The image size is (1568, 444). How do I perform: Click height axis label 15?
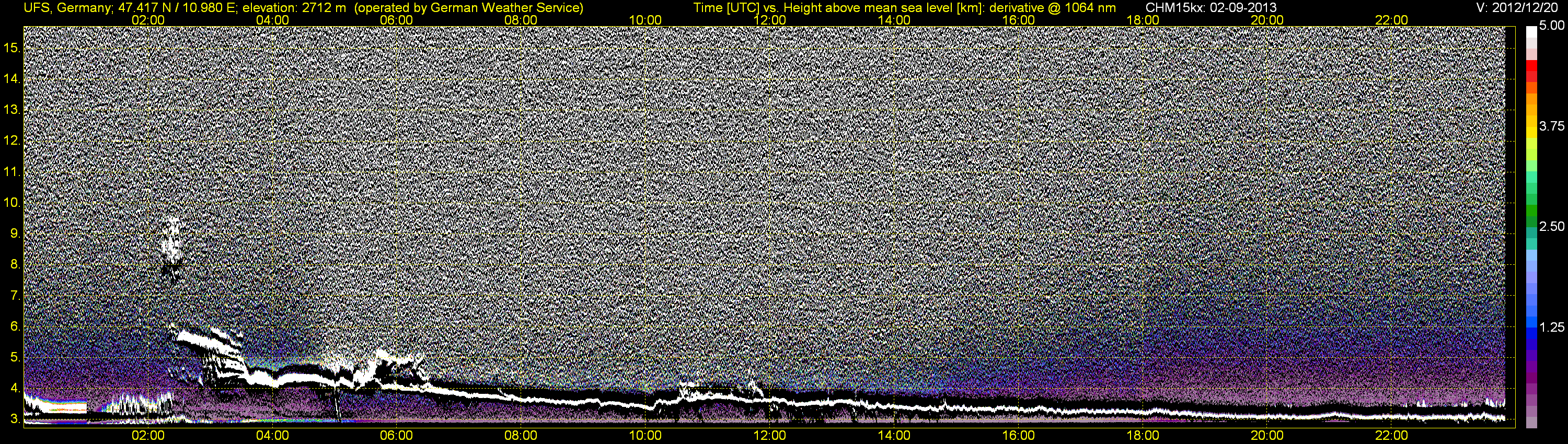pyautogui.click(x=12, y=48)
